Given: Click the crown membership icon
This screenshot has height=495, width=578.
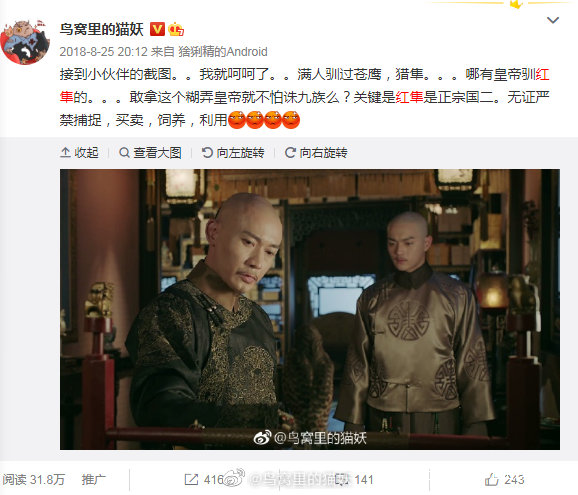Looking at the screenshot, I should click(x=176, y=29).
